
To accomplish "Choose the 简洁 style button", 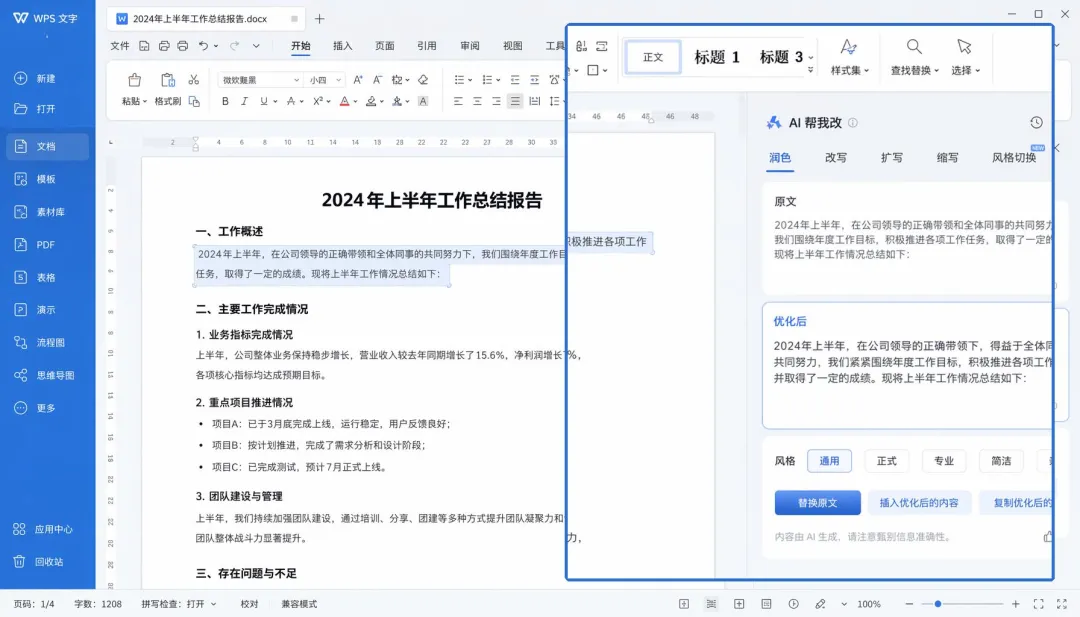I will pos(1001,461).
